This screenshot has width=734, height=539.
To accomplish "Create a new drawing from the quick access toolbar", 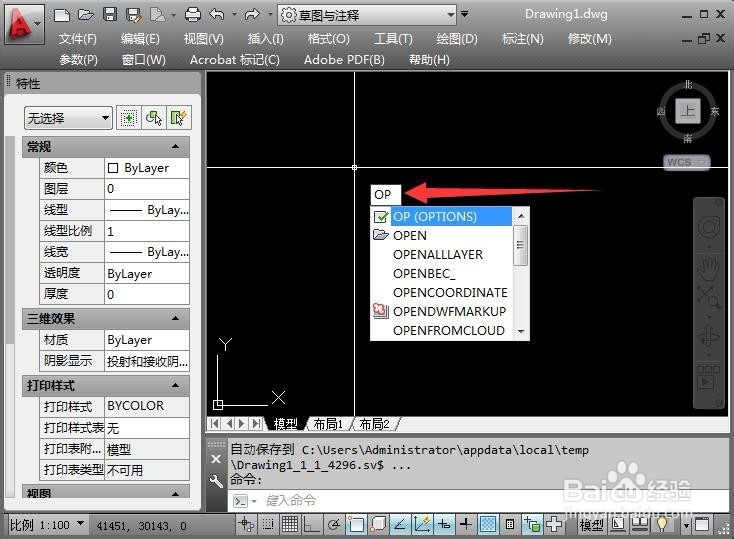I will click(61, 15).
